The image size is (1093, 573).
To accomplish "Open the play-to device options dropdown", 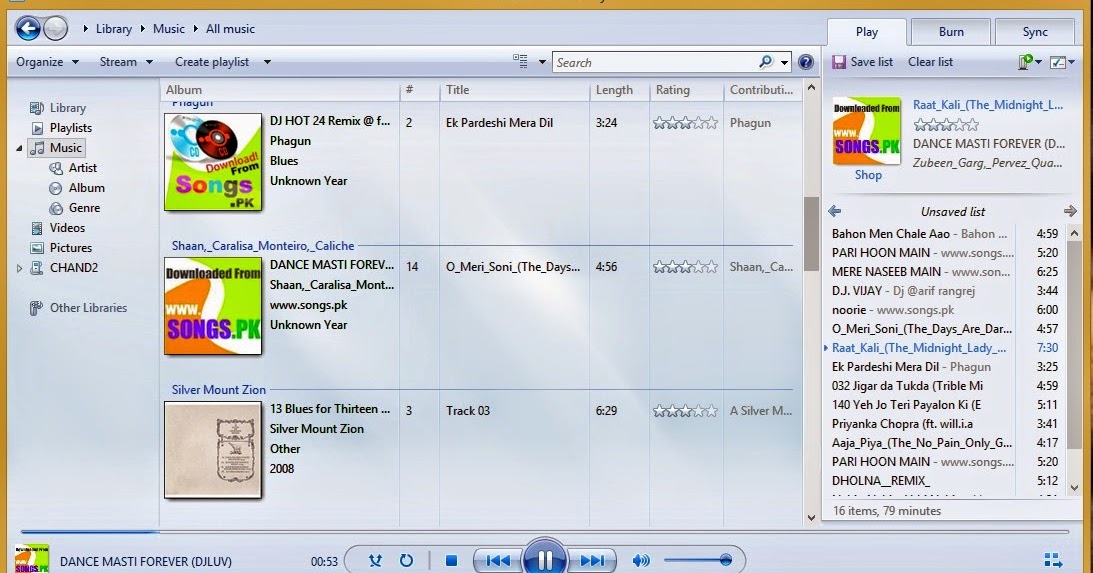I will (x=1030, y=62).
